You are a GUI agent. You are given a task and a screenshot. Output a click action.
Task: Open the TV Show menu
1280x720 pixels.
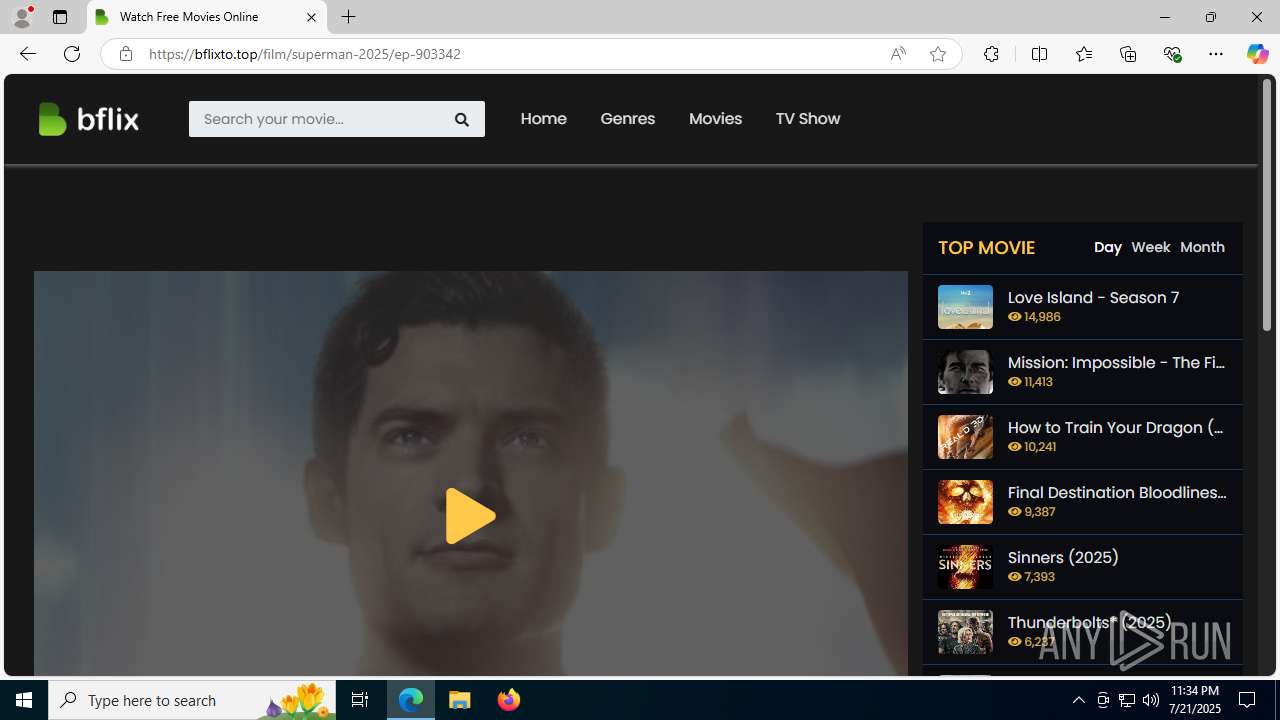pos(808,119)
